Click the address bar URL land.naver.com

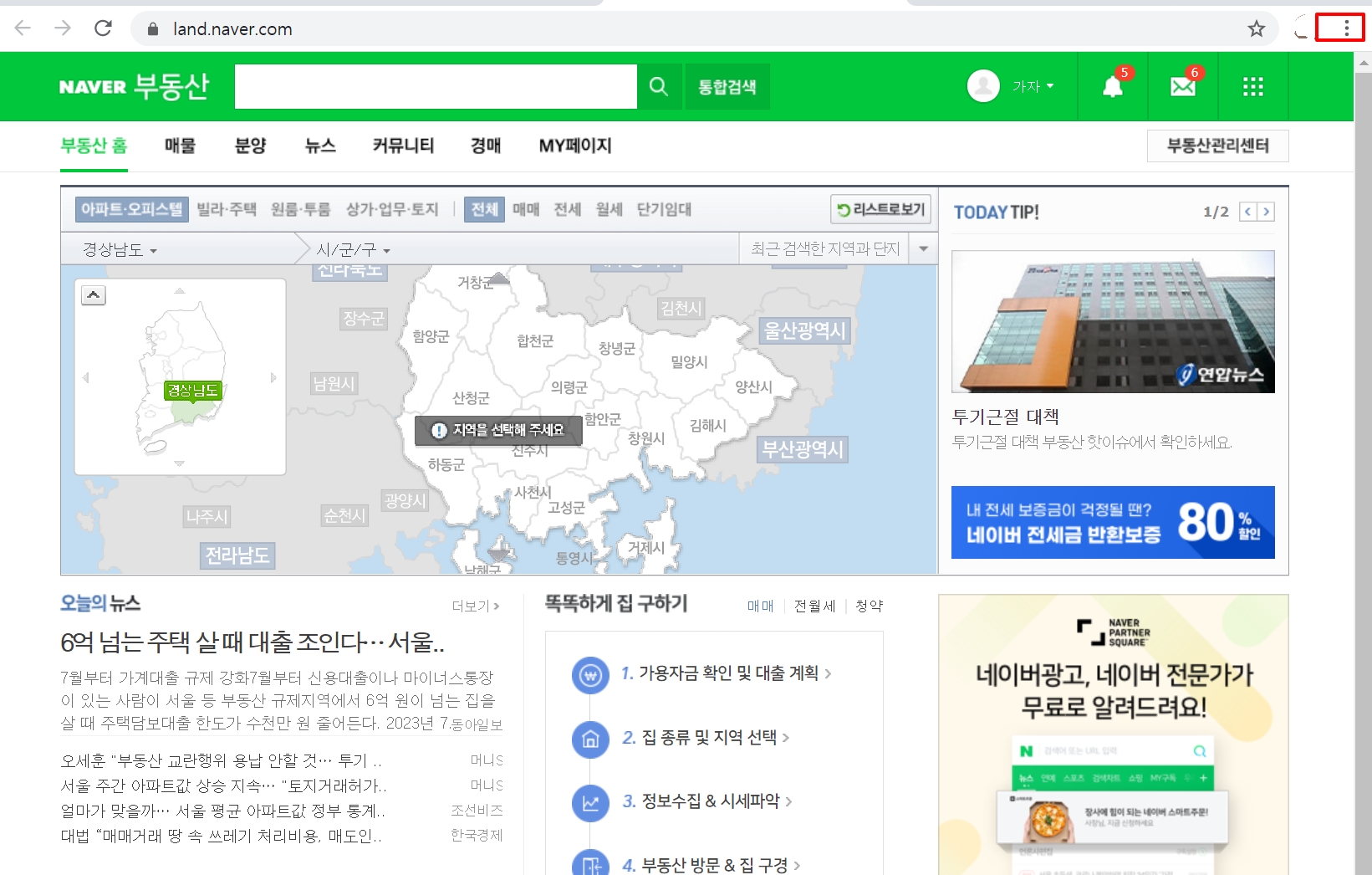[x=232, y=29]
